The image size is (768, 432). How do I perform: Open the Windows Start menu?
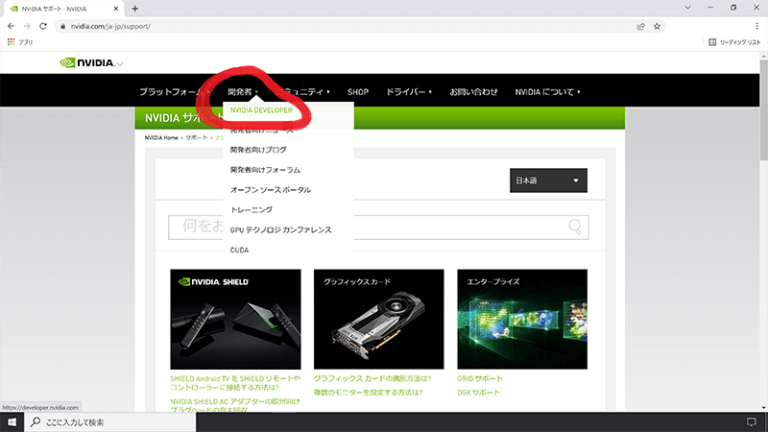[12, 422]
